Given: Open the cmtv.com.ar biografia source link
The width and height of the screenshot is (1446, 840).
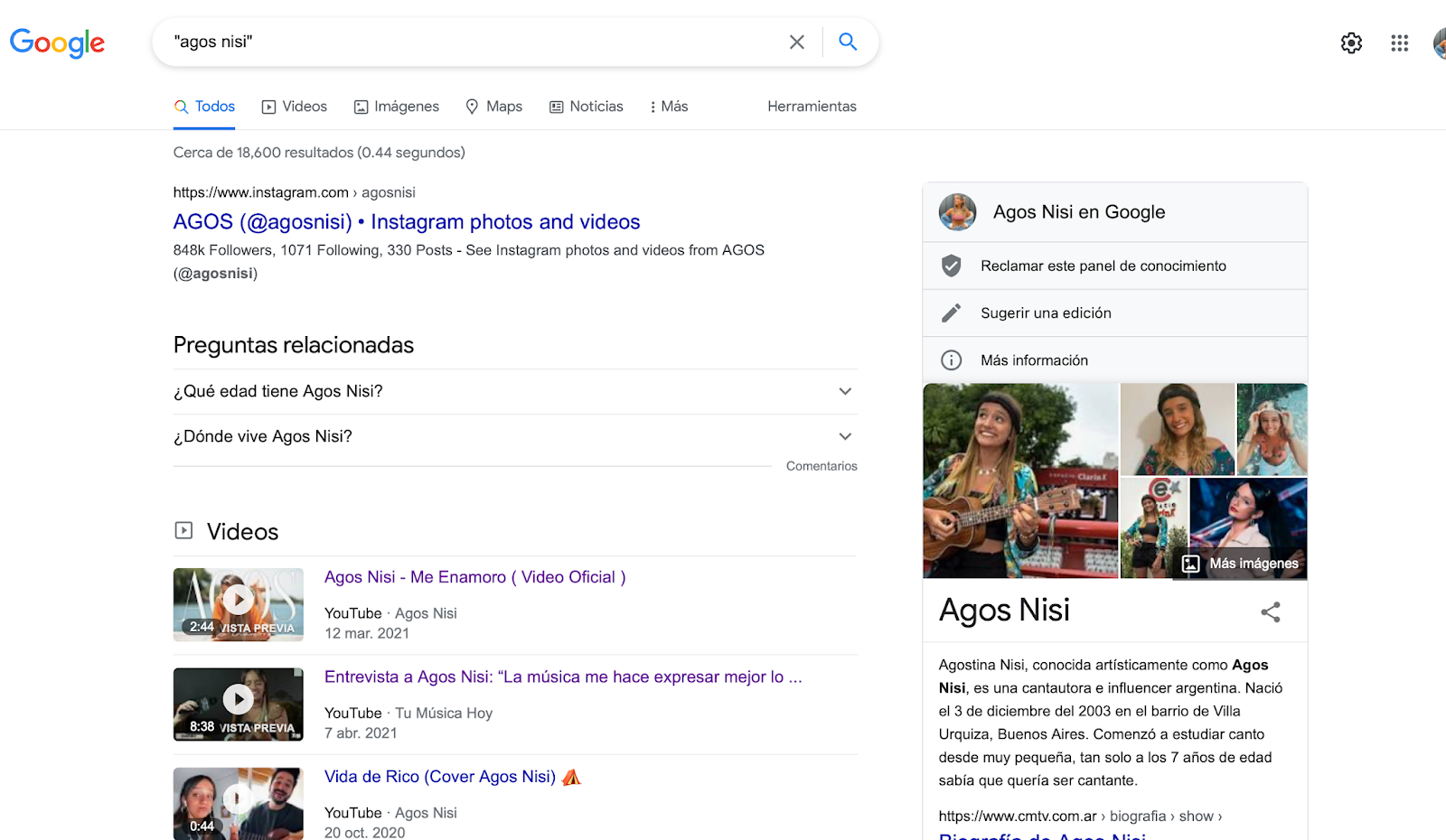Looking at the screenshot, I should coord(1080,817).
